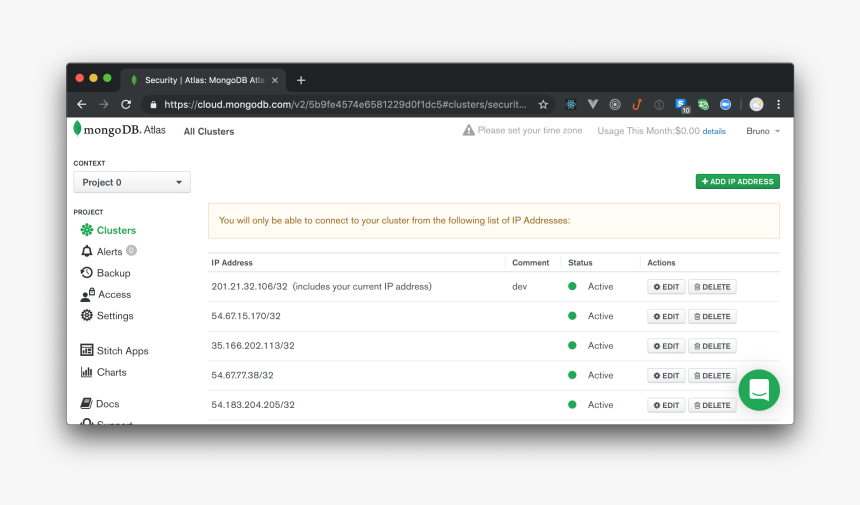Click the circular target extension icon
The height and width of the screenshot is (505, 860).
pyautogui.click(x=615, y=104)
